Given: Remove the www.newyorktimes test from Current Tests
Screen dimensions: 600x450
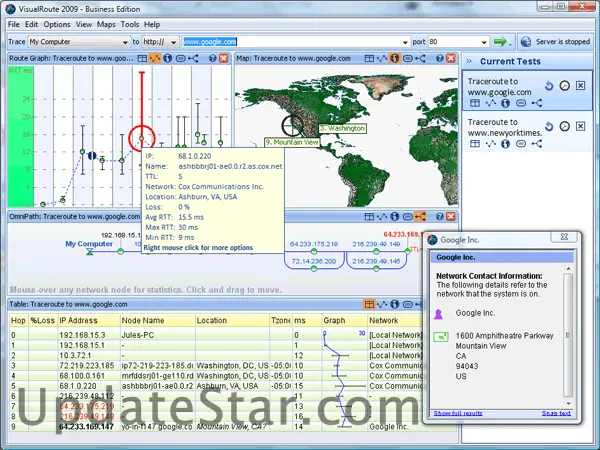Looking at the screenshot, I should tap(580, 126).
